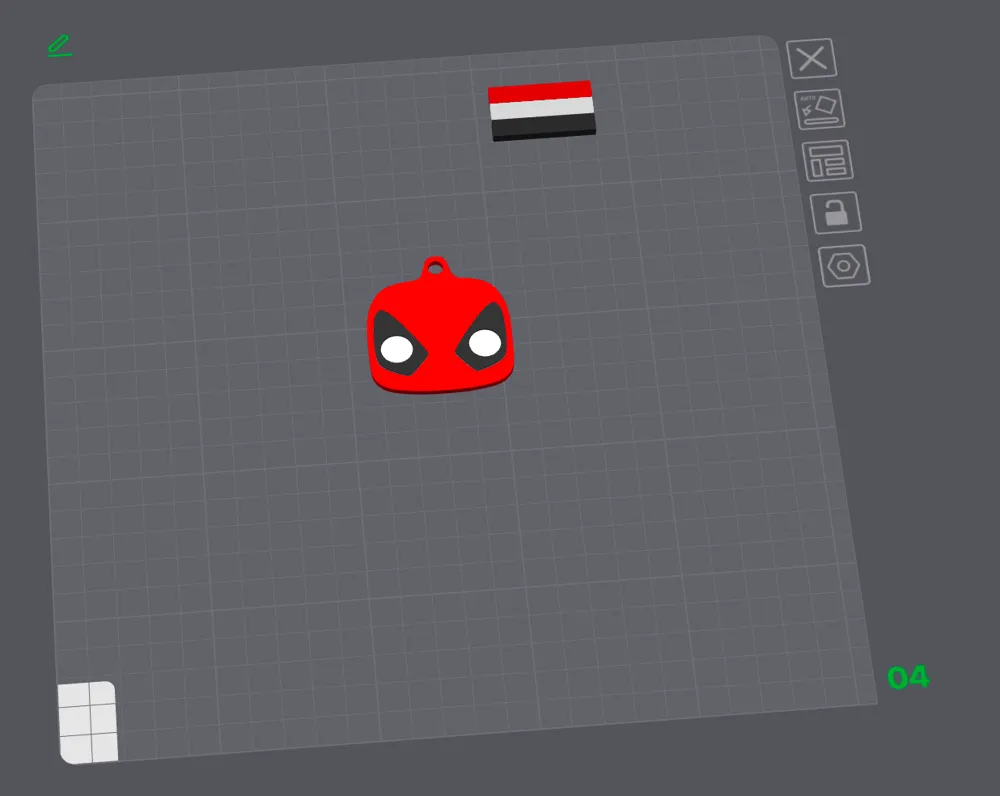Image resolution: width=1000 pixels, height=796 pixels.
Task: Click the green plate number 04
Action: coord(908,677)
